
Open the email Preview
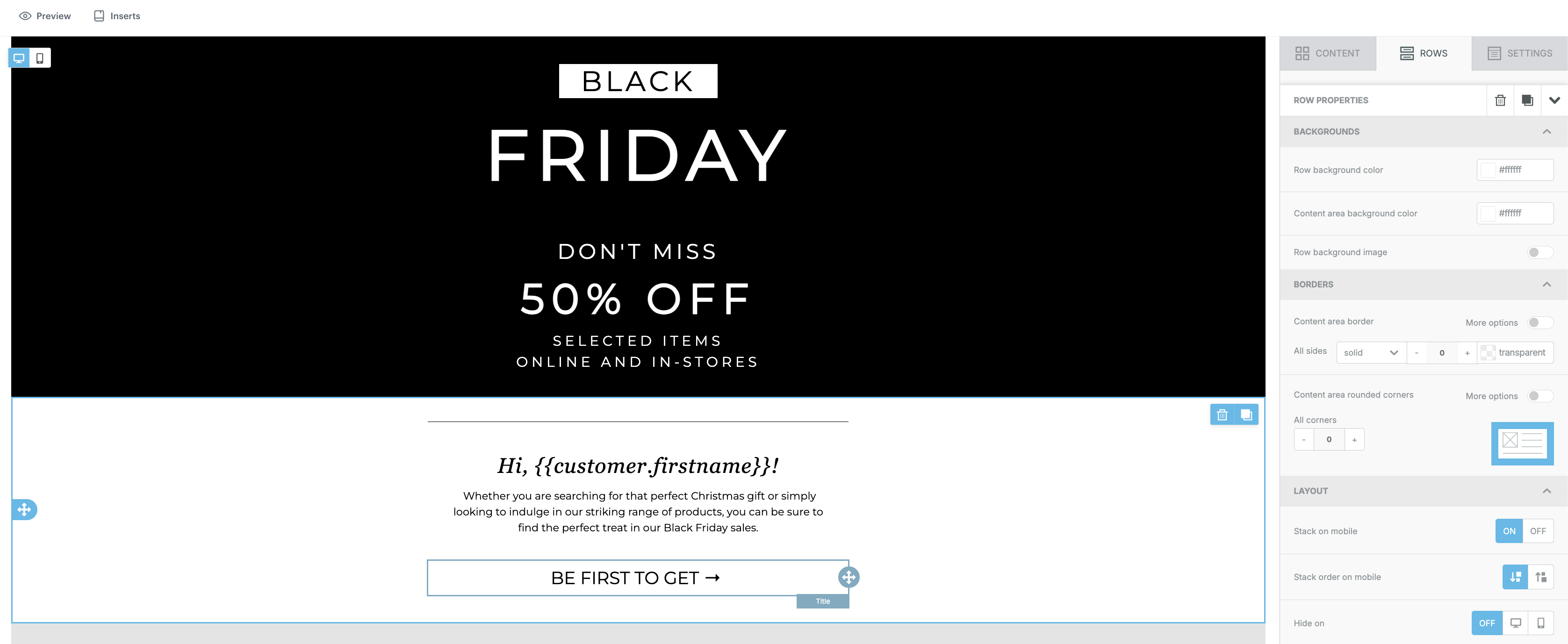pyautogui.click(x=45, y=16)
